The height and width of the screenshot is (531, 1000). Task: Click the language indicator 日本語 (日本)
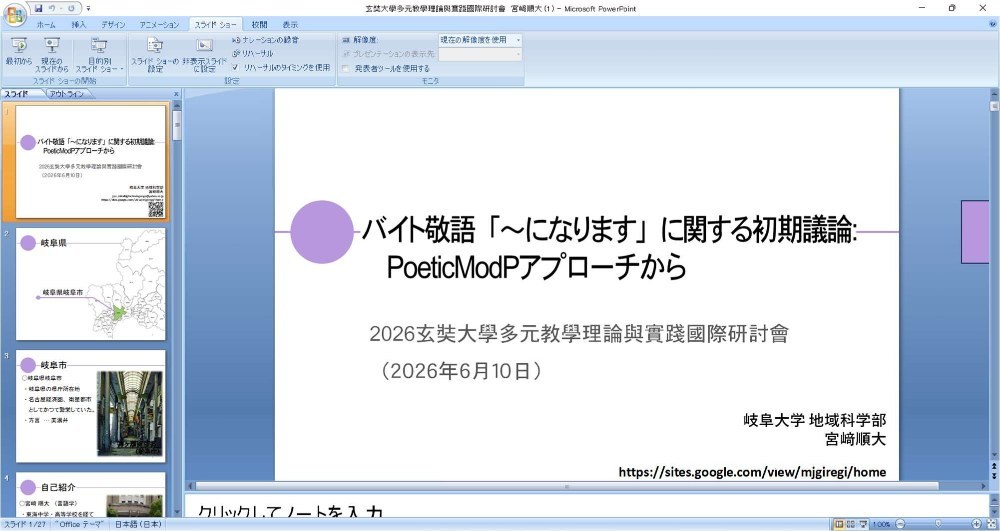coord(138,524)
